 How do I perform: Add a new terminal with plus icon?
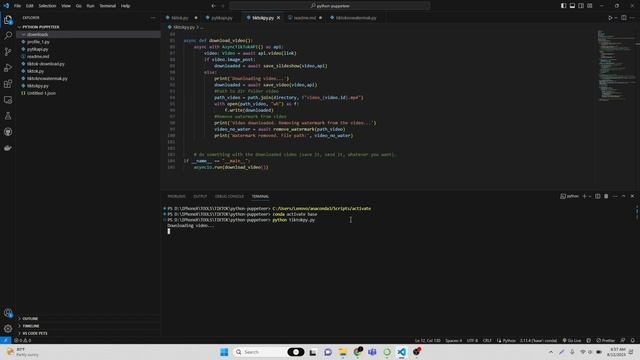tap(584, 196)
